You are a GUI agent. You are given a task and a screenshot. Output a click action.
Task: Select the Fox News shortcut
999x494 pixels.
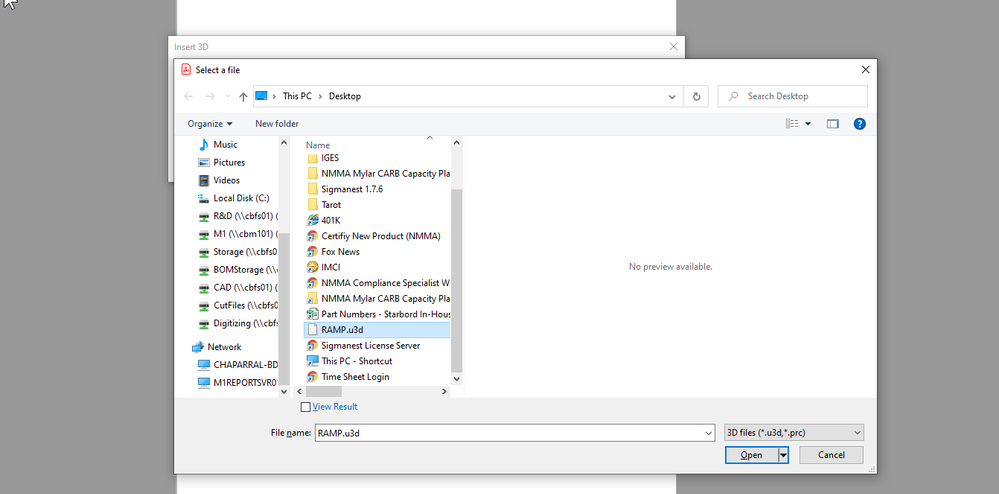click(341, 252)
